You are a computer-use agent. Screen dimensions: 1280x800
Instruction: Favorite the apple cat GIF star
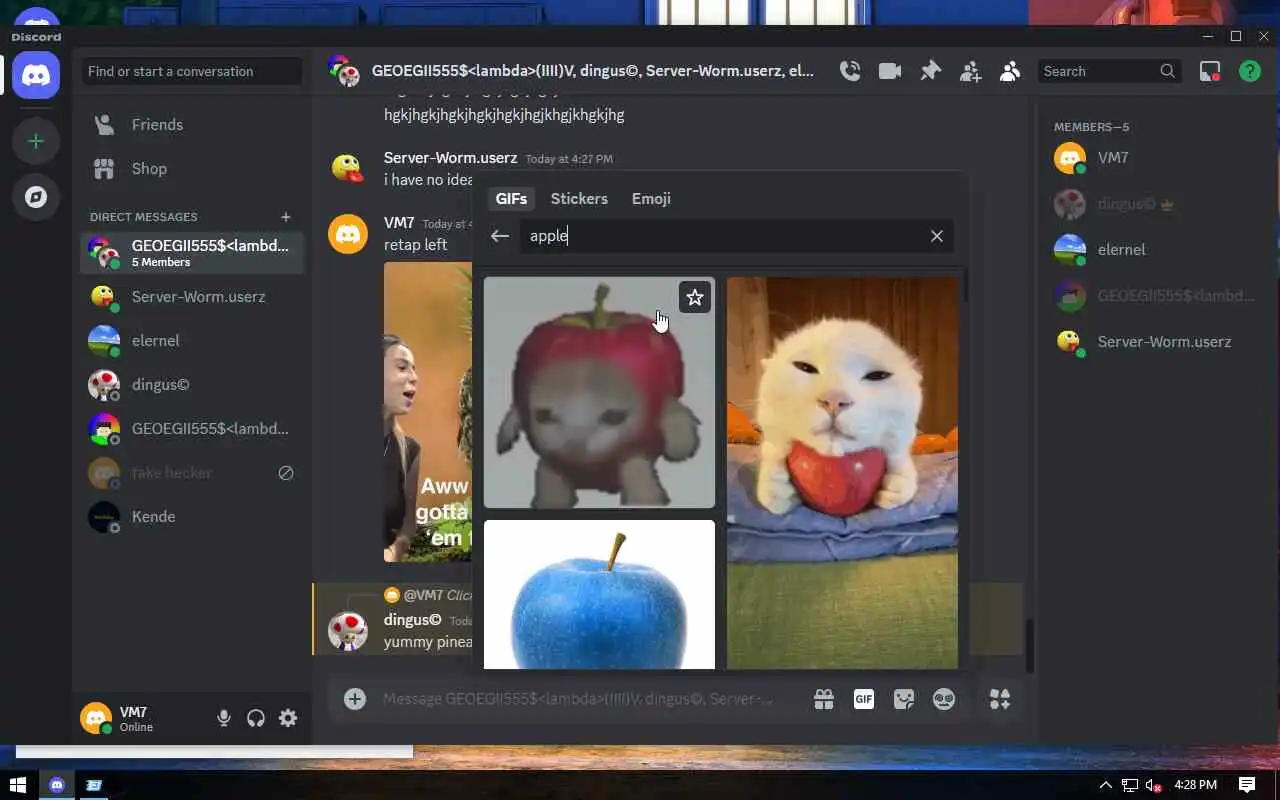[x=695, y=297]
